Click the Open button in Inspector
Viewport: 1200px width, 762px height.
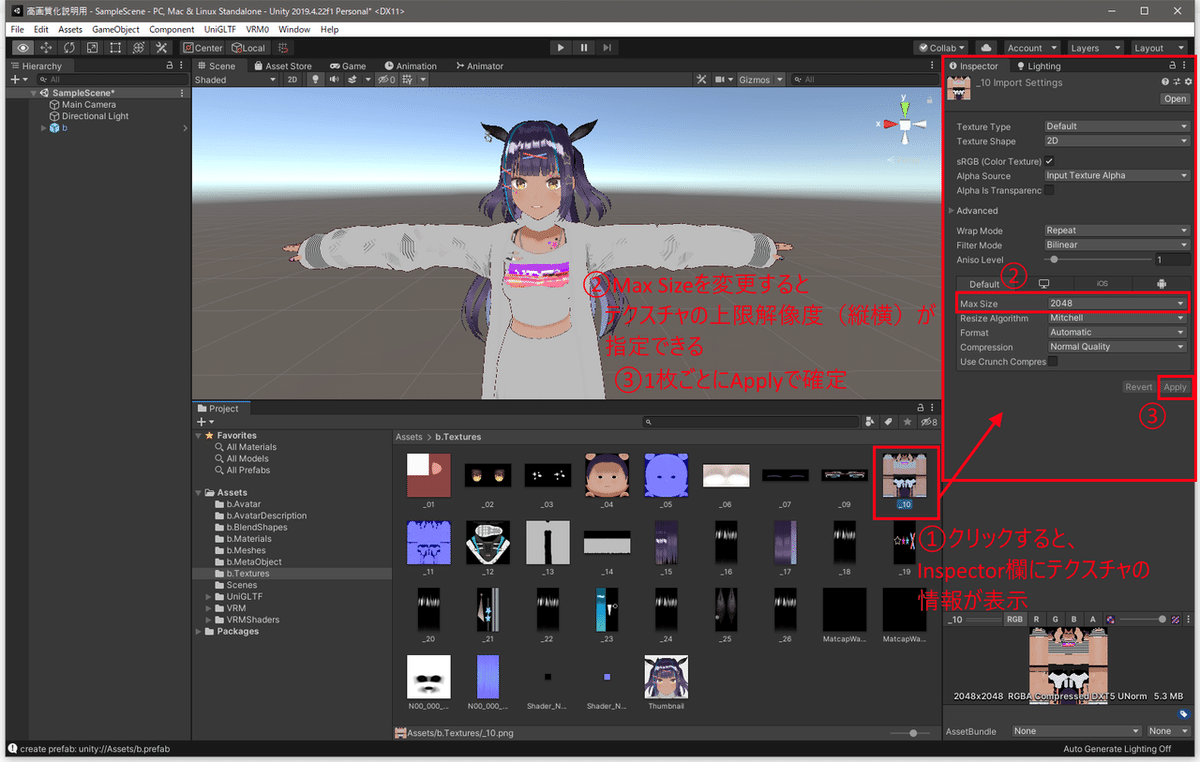[1175, 99]
